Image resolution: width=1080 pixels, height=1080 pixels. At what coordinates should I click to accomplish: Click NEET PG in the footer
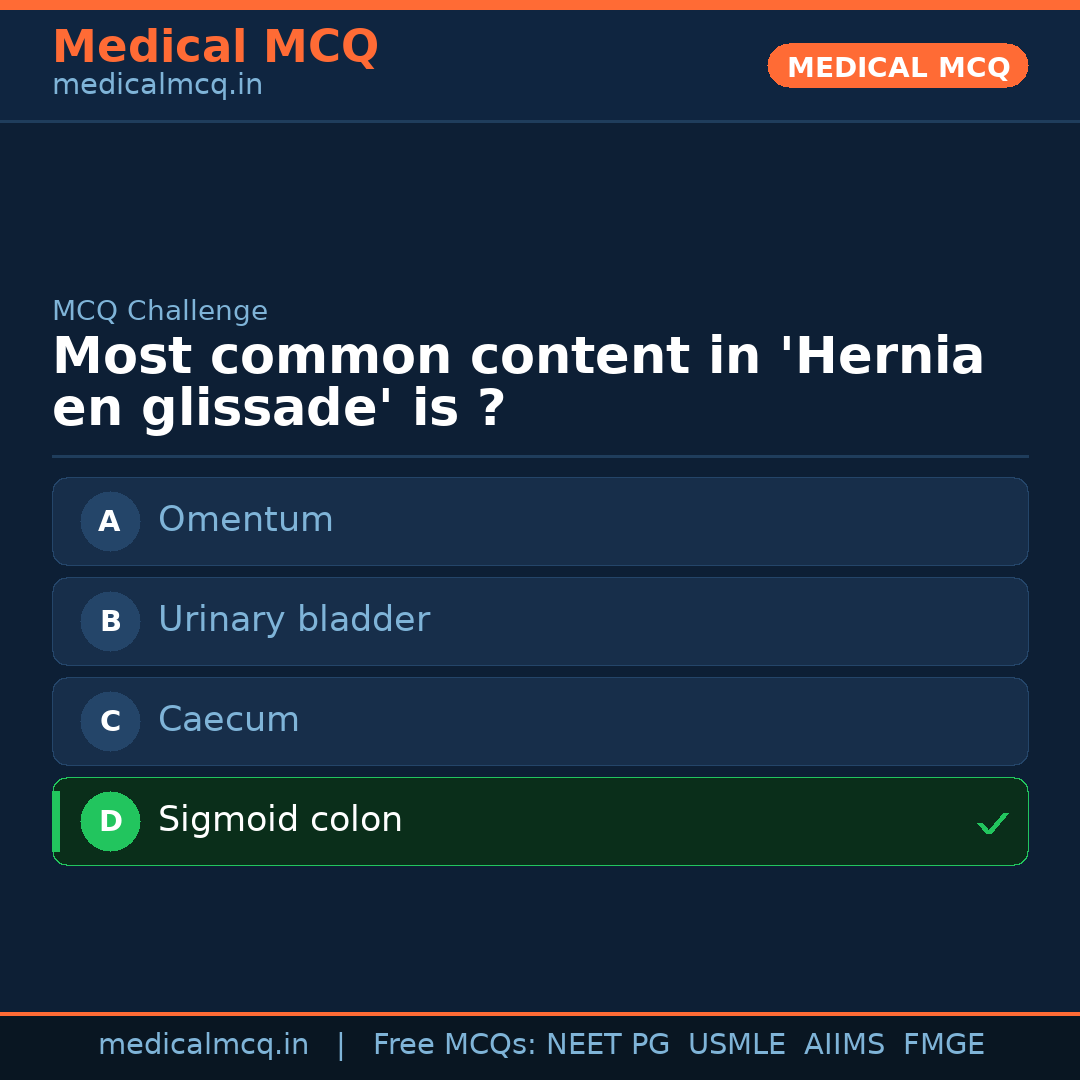coord(608,1045)
